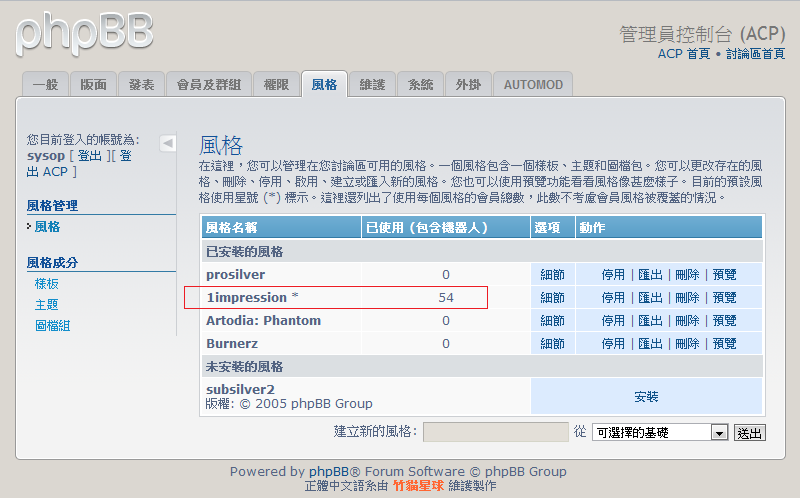Open the 可選擇的基礎 dropdown
The width and height of the screenshot is (800, 498).
pos(660,432)
